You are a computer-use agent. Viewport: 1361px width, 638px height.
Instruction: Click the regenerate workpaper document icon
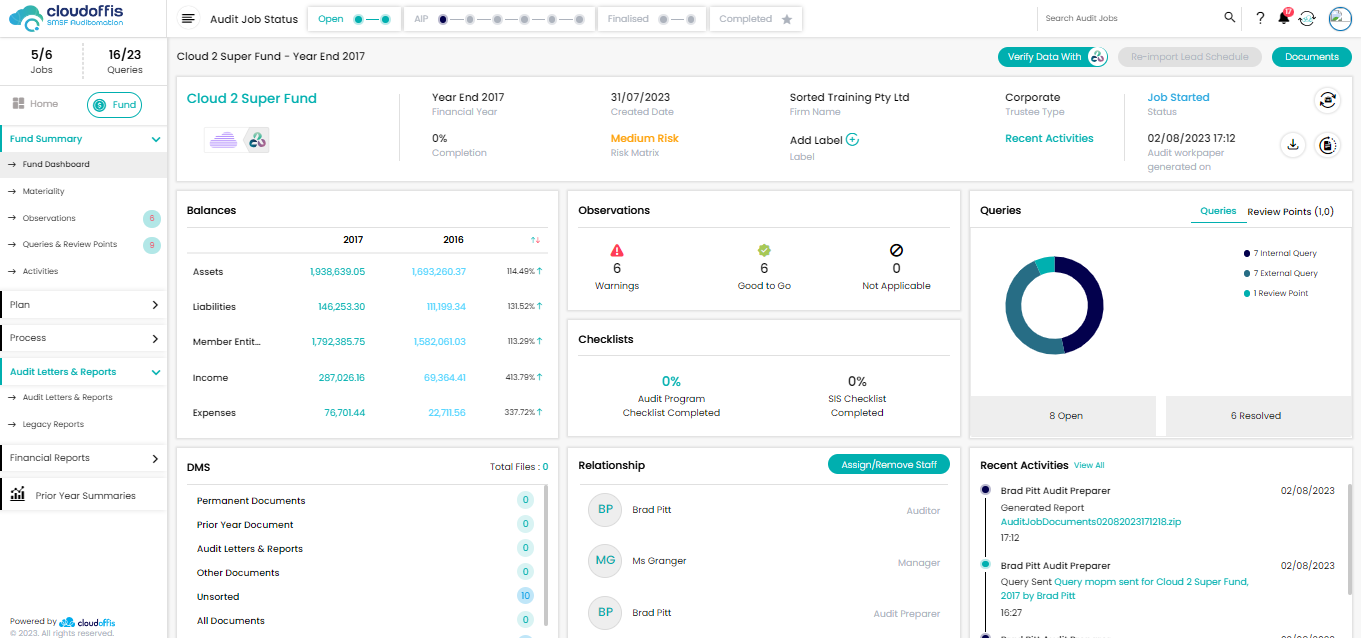[1328, 145]
